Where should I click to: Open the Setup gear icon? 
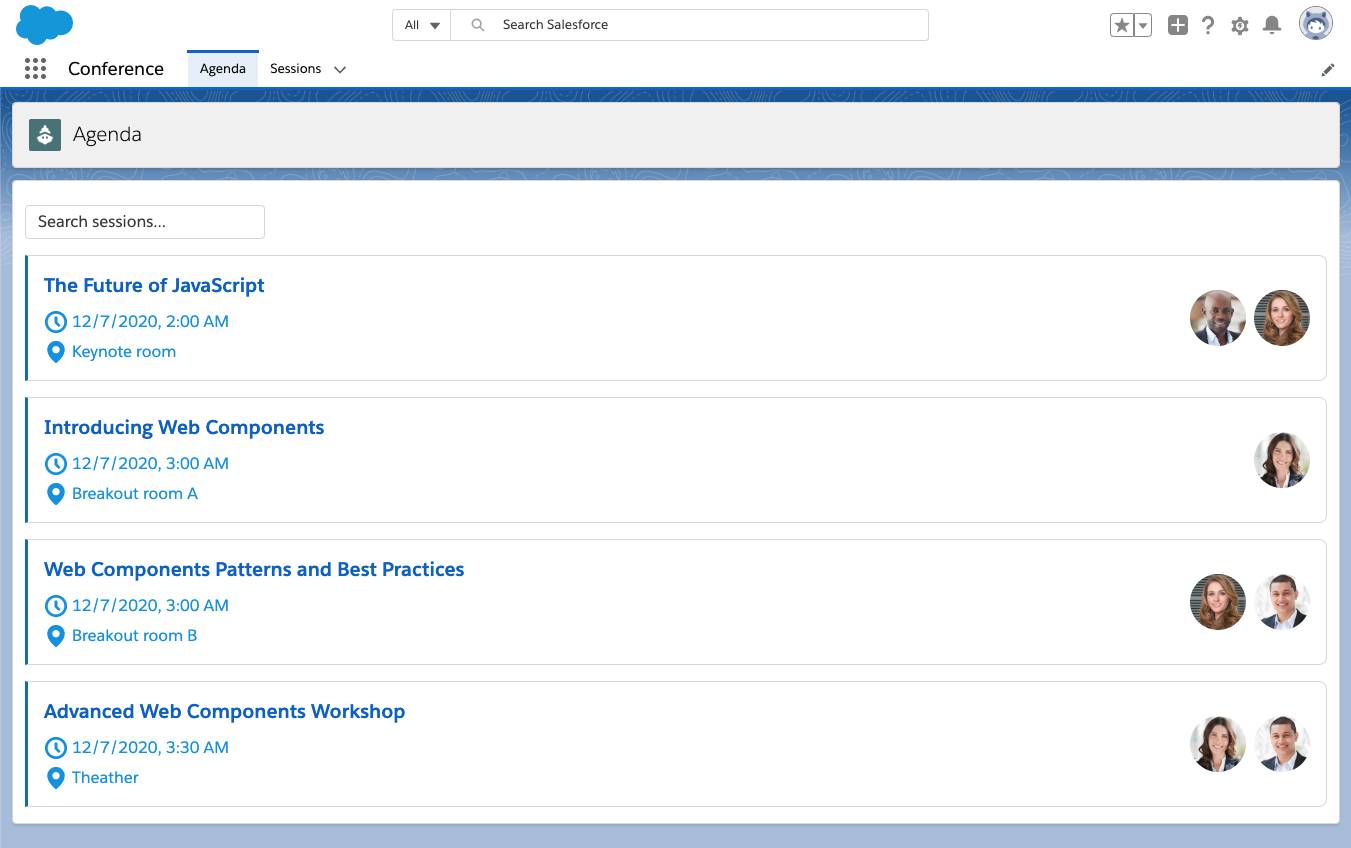(x=1240, y=26)
